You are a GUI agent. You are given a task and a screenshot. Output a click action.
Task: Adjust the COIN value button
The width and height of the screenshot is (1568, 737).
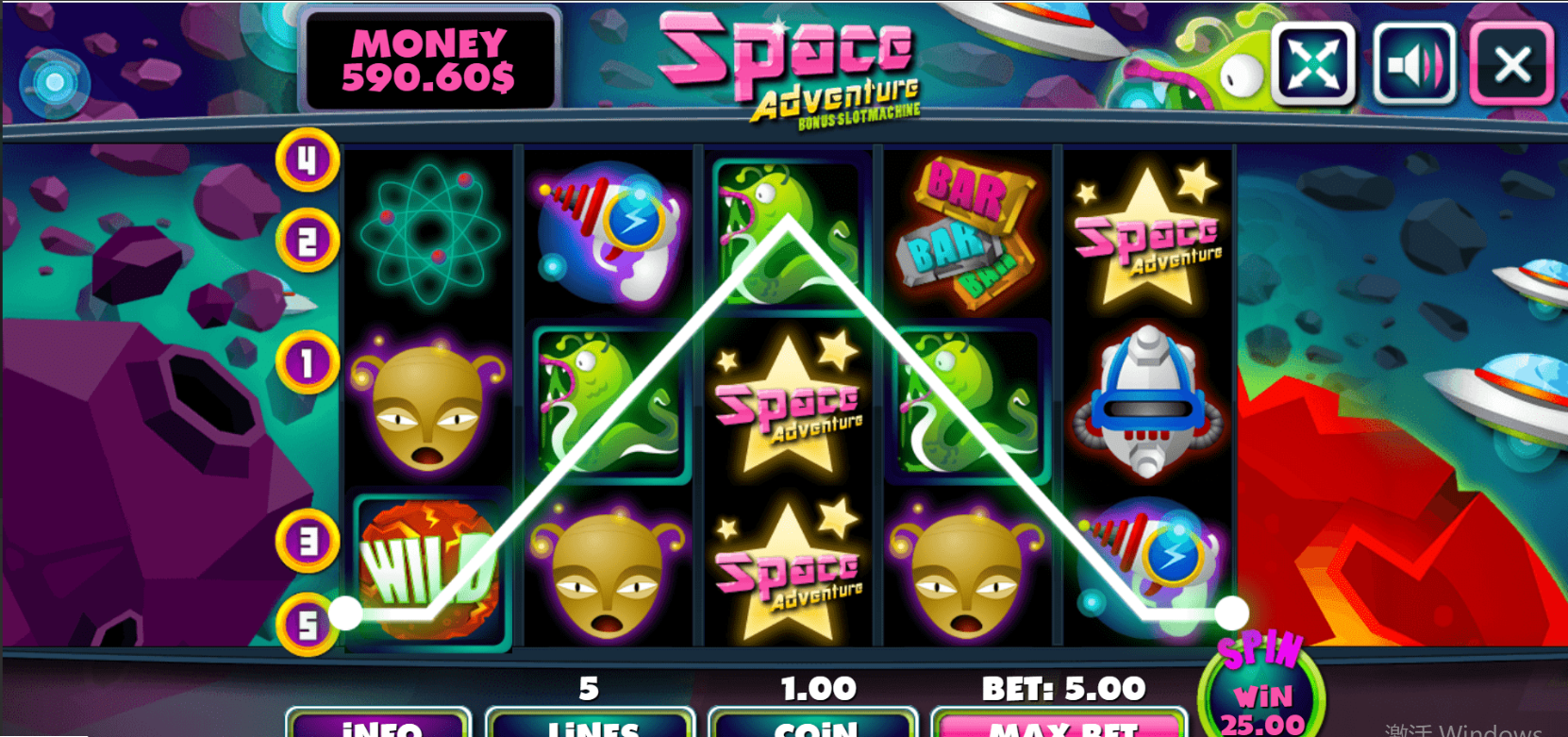(813, 723)
